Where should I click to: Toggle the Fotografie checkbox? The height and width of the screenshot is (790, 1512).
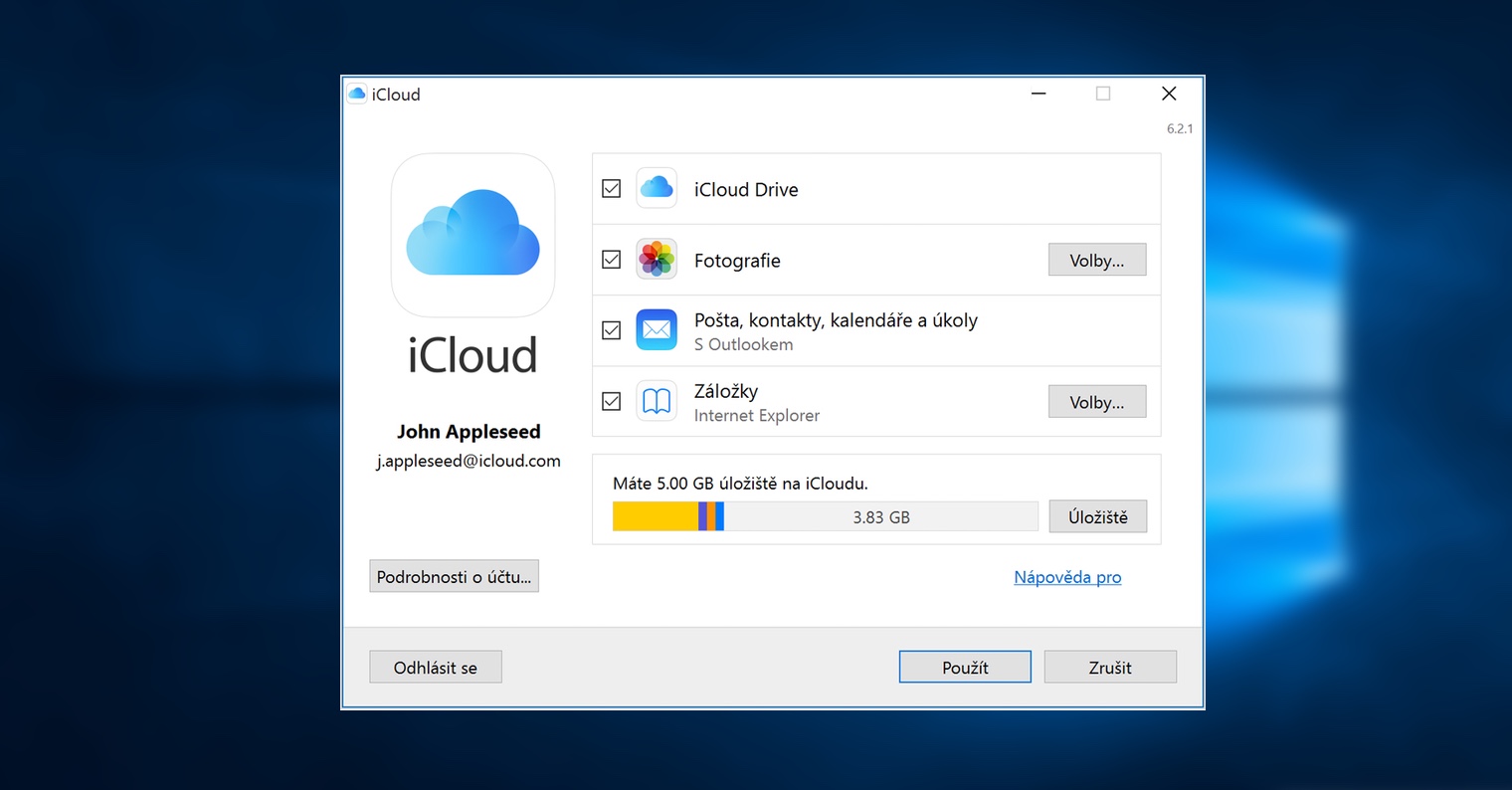(612, 260)
